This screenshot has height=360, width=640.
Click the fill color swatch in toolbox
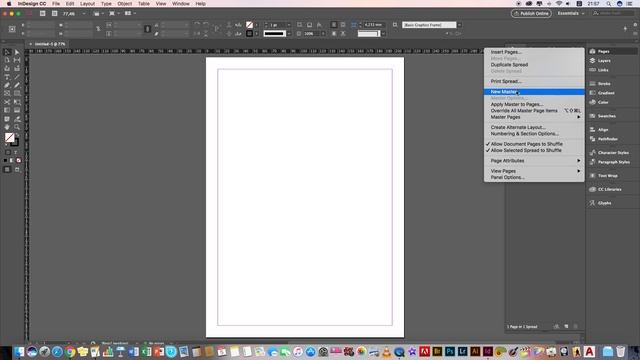point(9,138)
